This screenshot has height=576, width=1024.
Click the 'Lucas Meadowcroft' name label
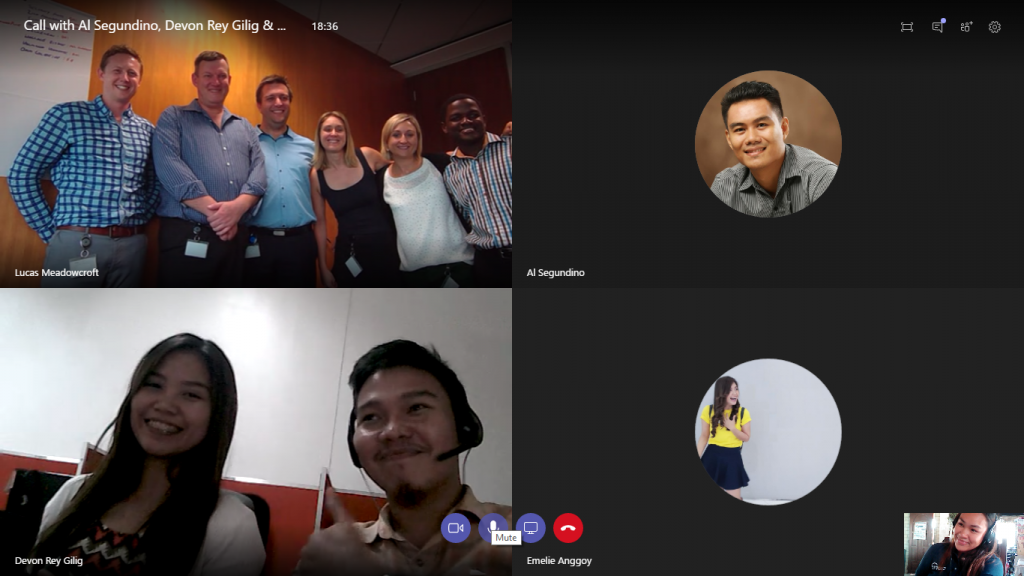(57, 272)
